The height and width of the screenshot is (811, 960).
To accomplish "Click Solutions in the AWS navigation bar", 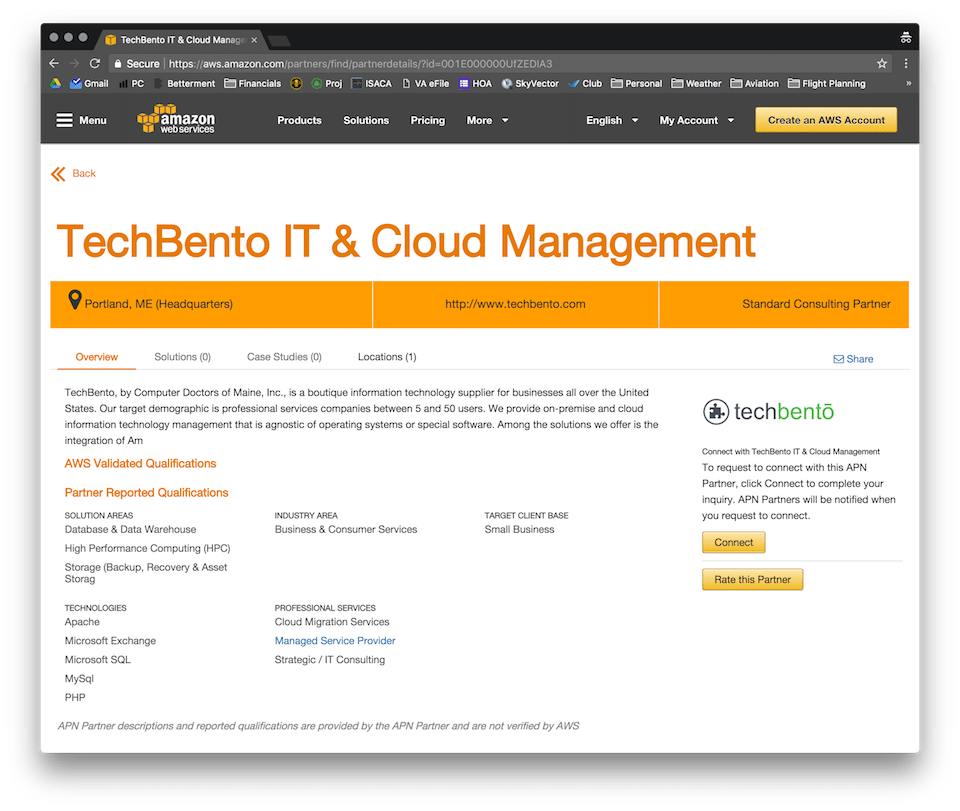I will 366,120.
